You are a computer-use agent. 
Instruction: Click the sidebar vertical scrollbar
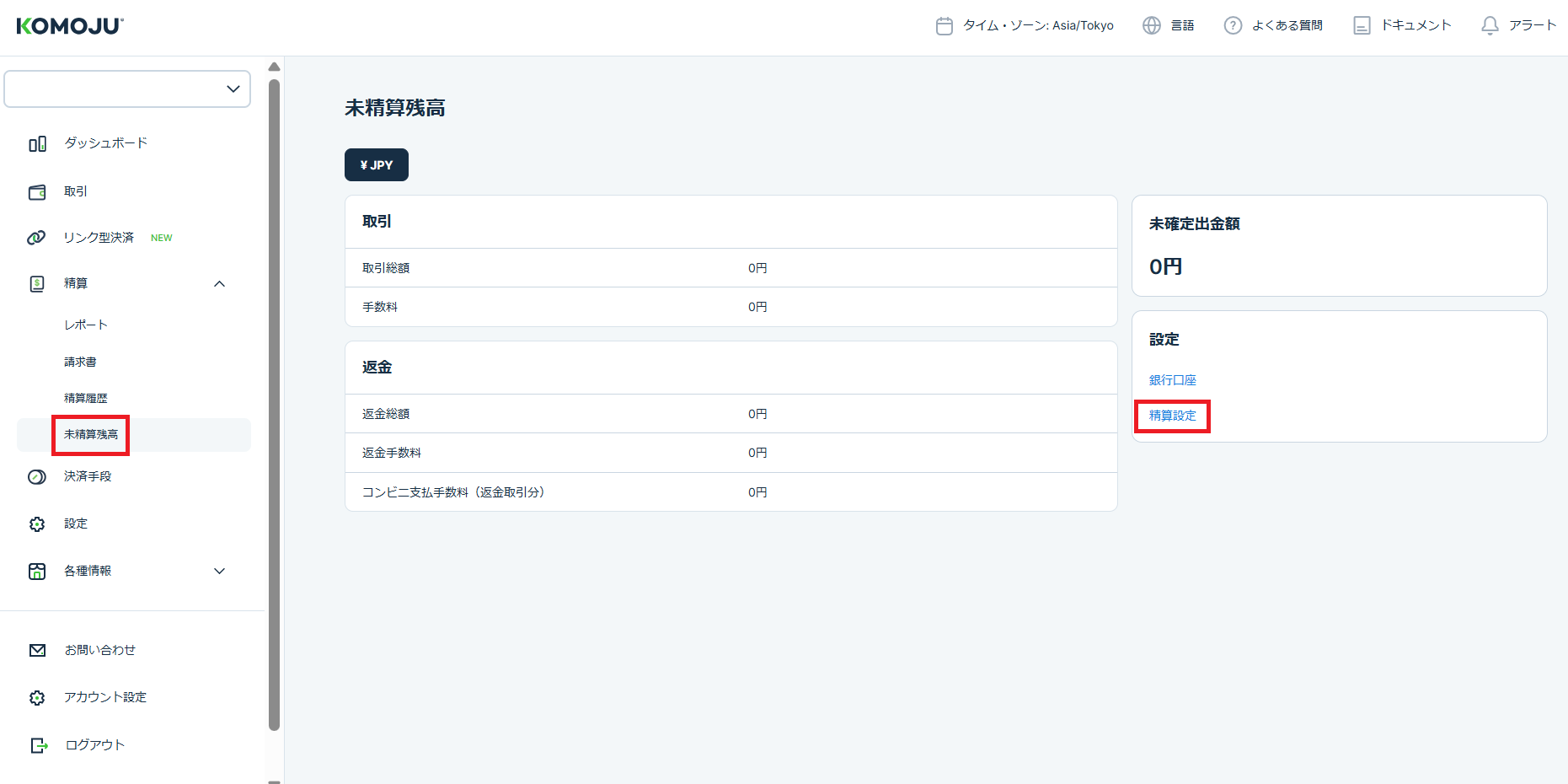(274, 405)
